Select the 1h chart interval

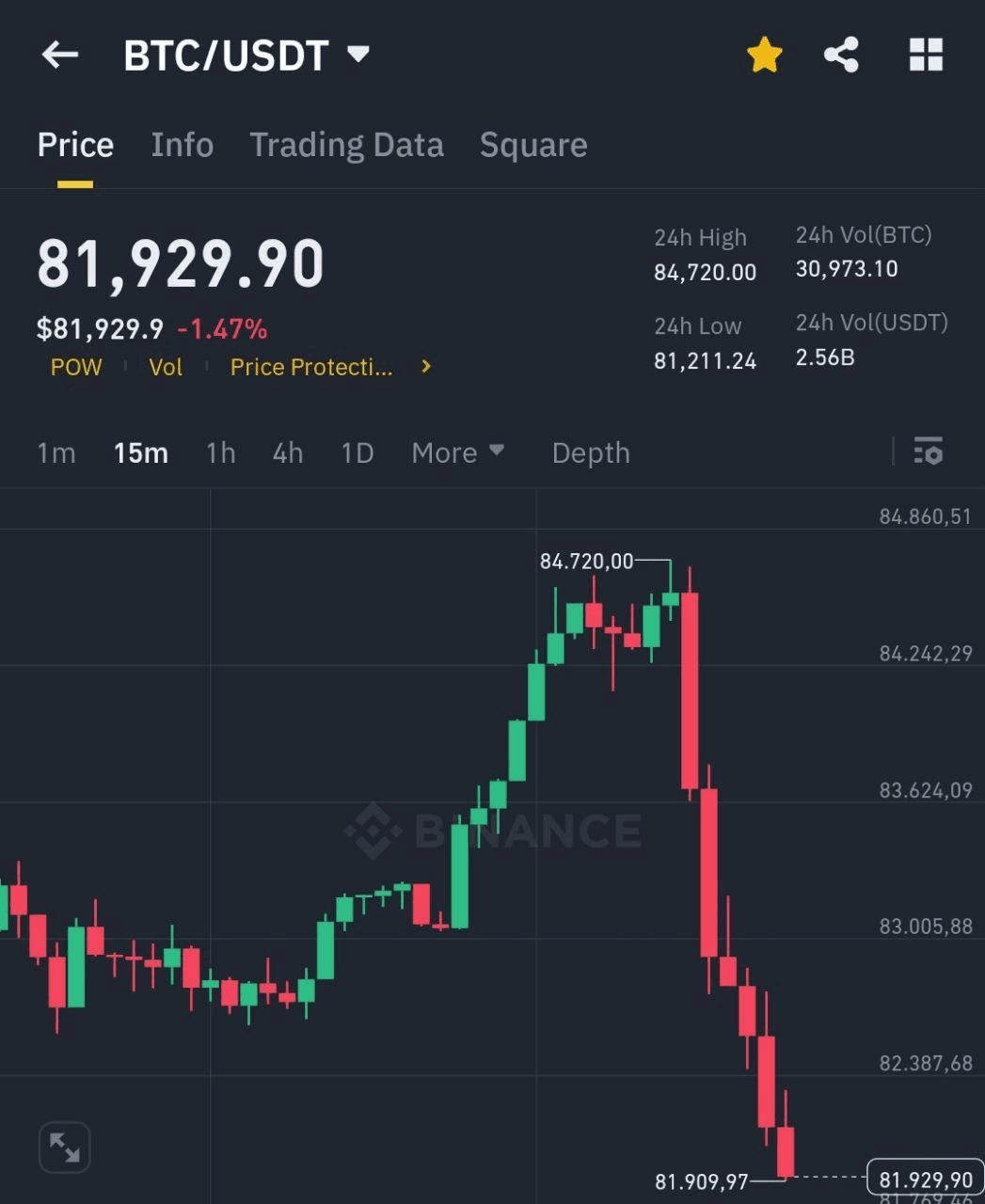click(220, 452)
